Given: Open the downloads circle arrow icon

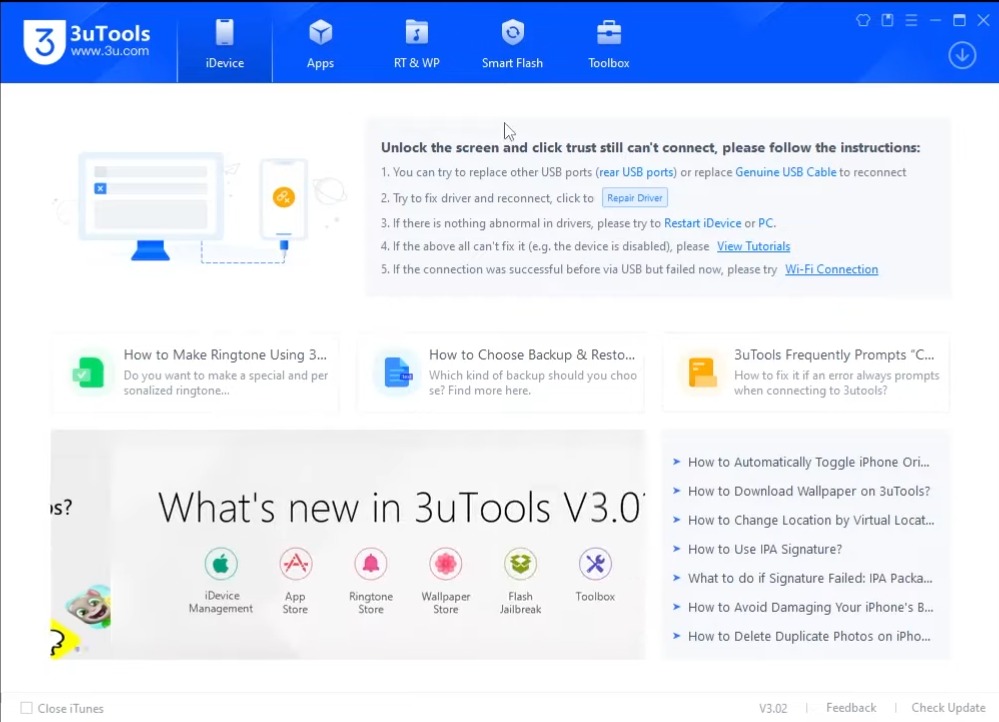Looking at the screenshot, I should point(962,55).
